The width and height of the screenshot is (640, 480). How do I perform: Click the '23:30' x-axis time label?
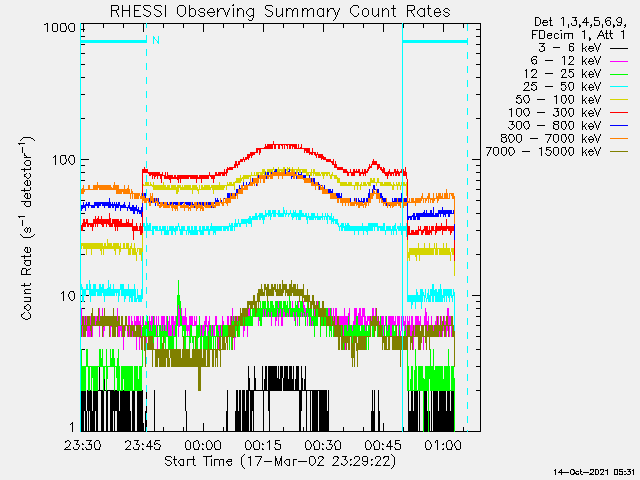[x=83, y=445]
